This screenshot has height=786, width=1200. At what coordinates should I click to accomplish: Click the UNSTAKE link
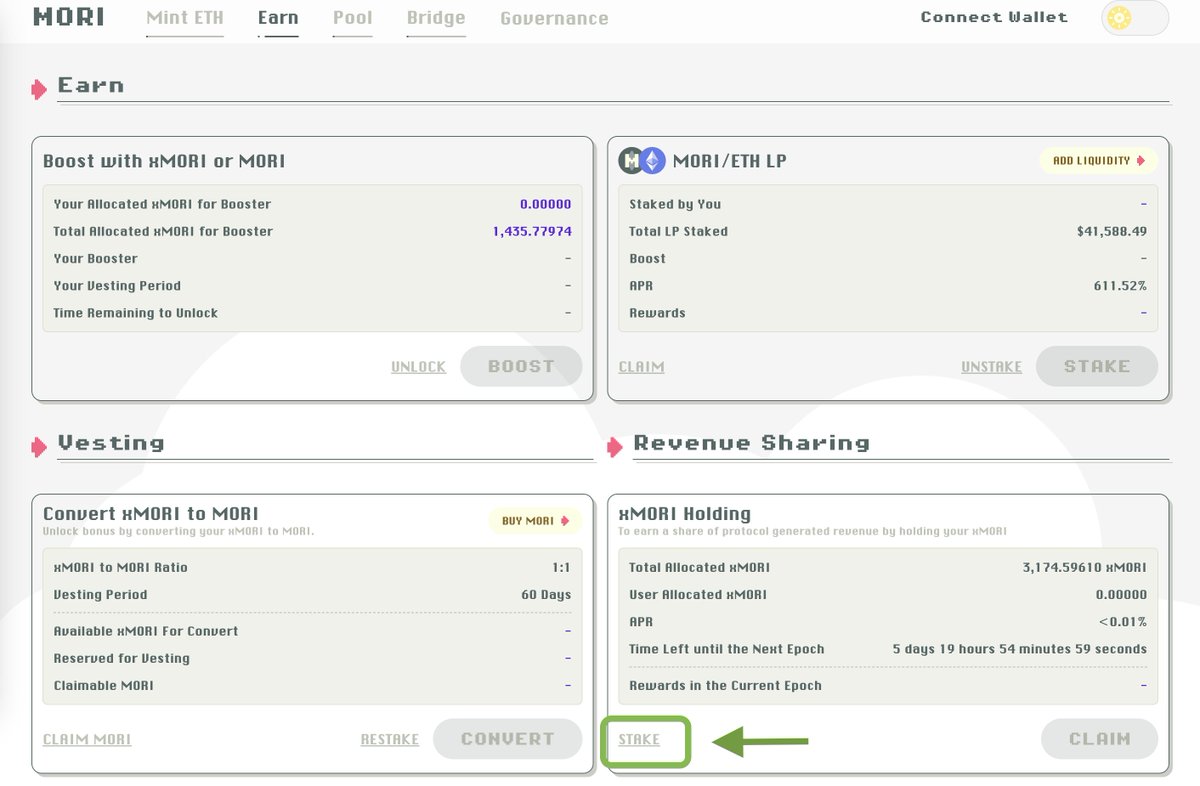[991, 367]
